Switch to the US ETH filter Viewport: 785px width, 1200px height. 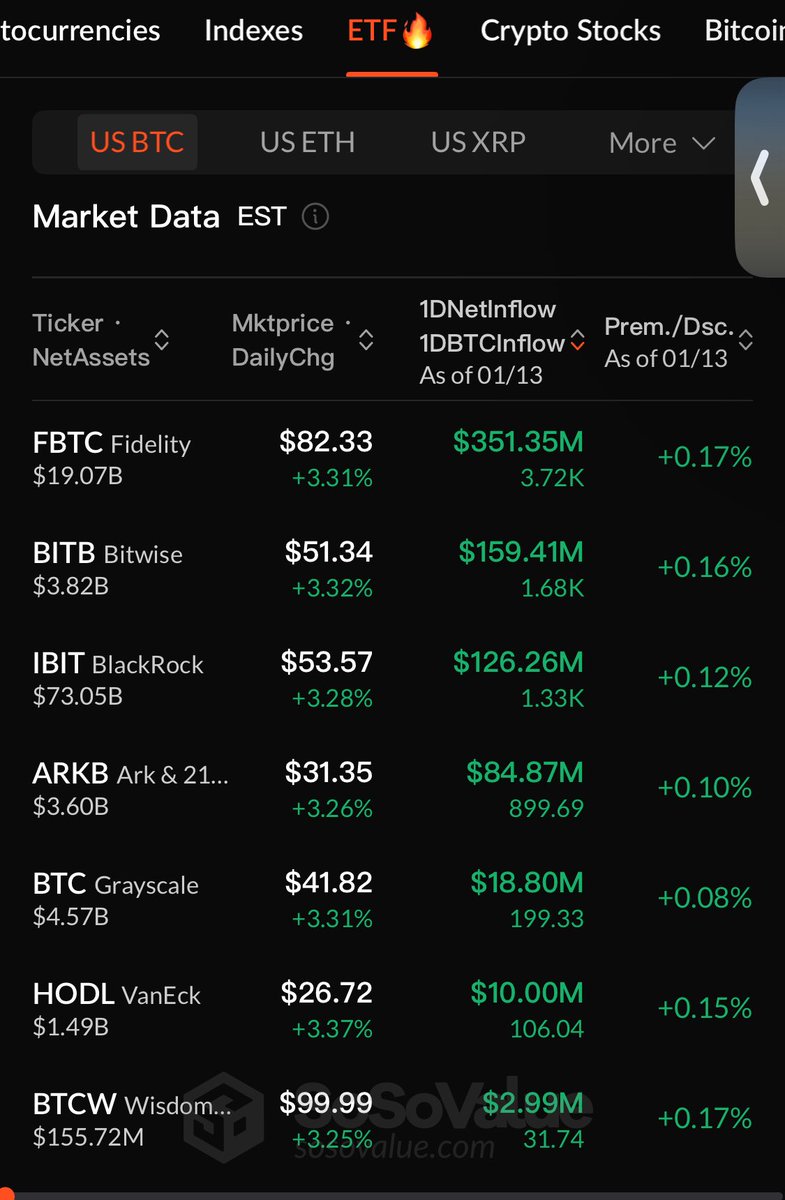307,142
